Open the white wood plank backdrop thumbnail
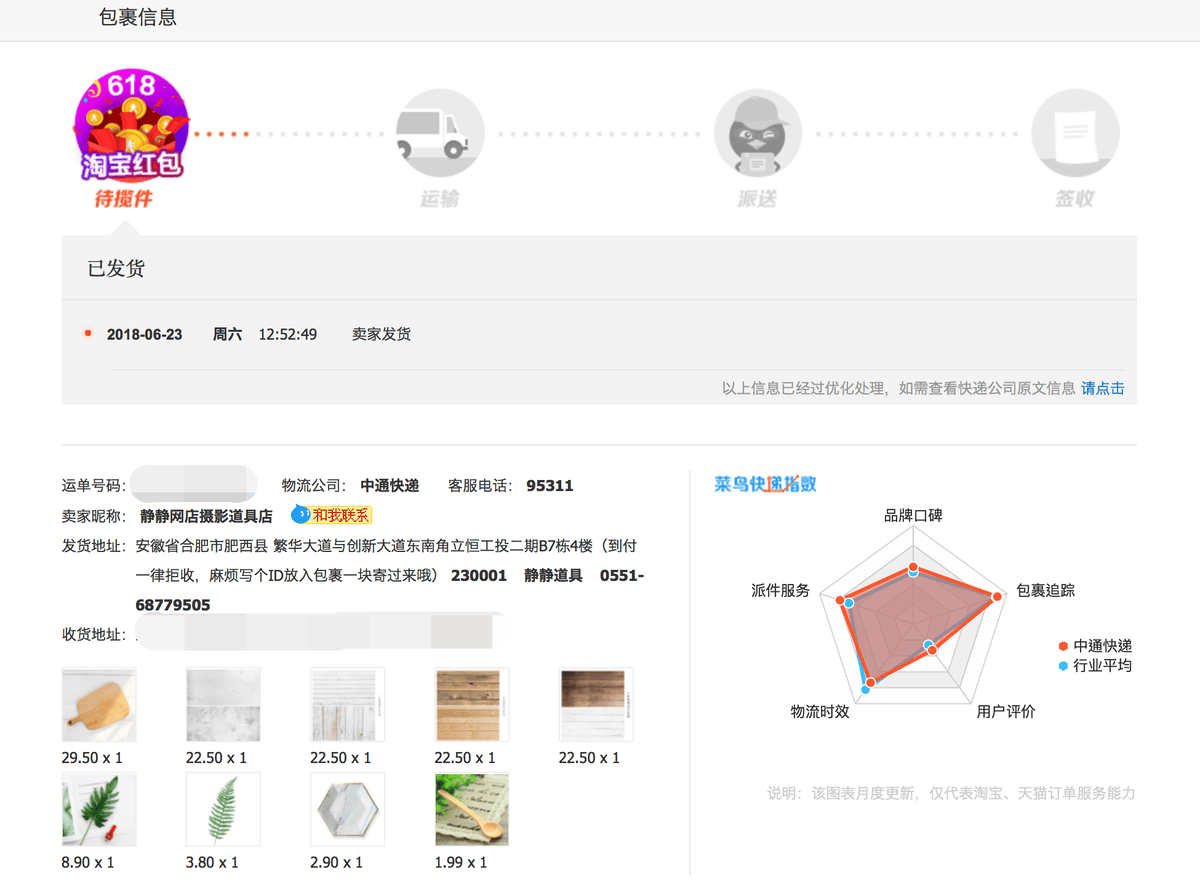Image resolution: width=1200 pixels, height=896 pixels. (347, 704)
